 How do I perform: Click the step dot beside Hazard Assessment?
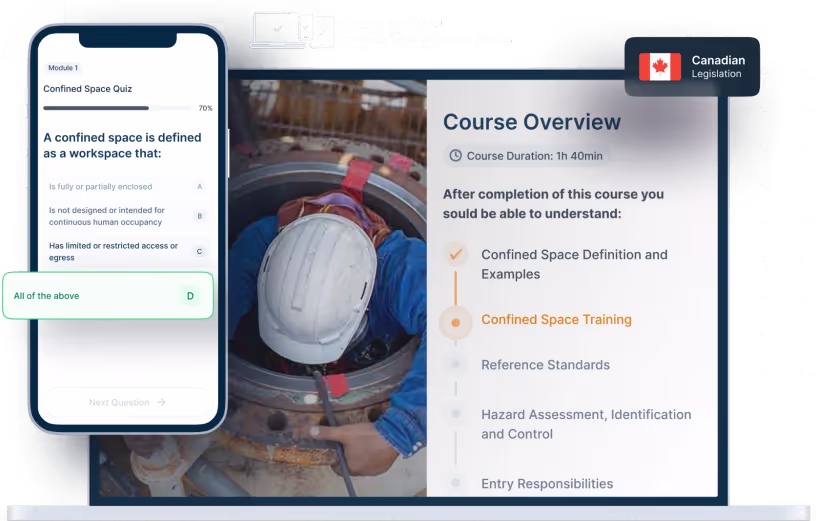[455, 414]
